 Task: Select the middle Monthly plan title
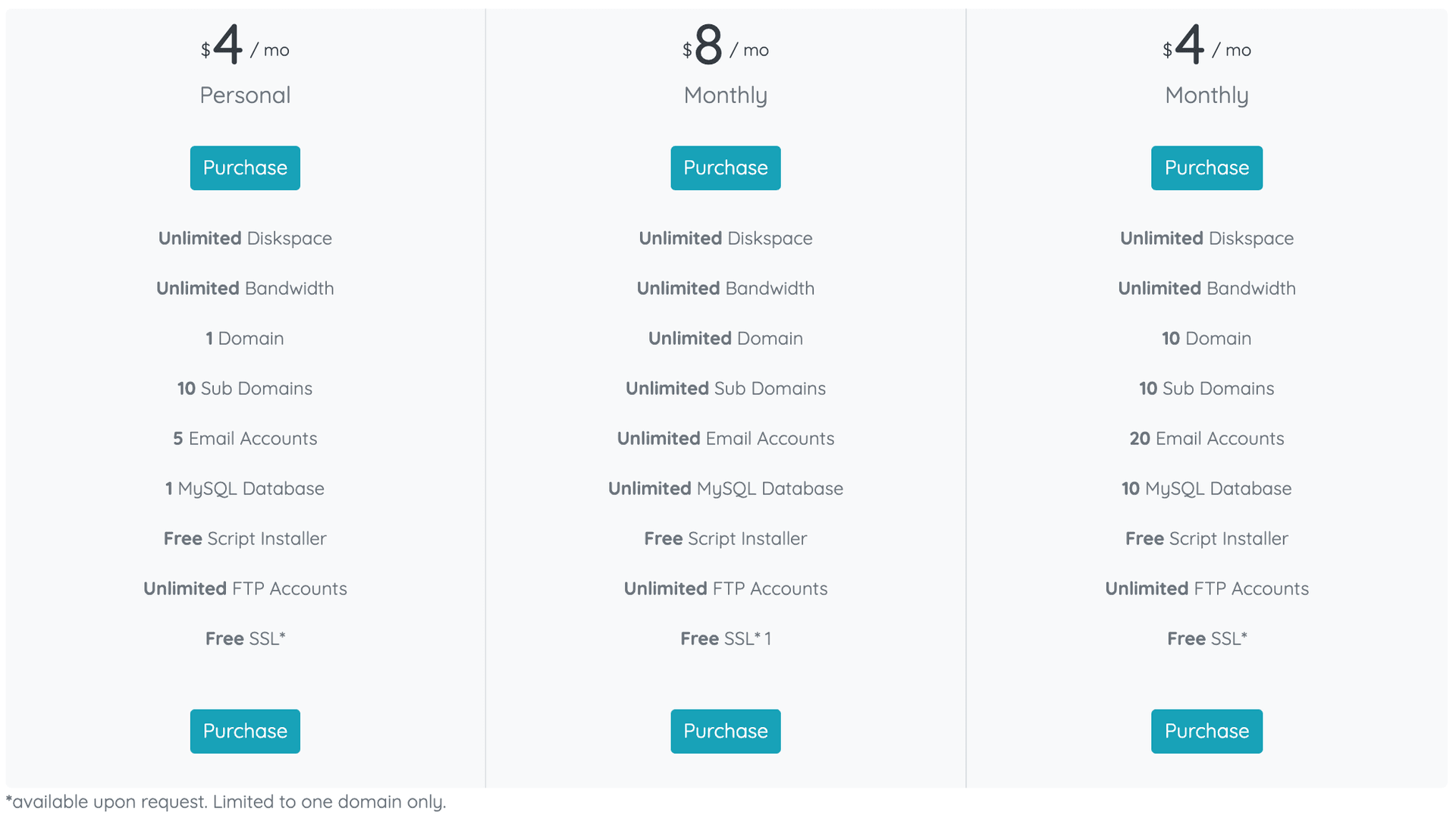click(x=725, y=95)
